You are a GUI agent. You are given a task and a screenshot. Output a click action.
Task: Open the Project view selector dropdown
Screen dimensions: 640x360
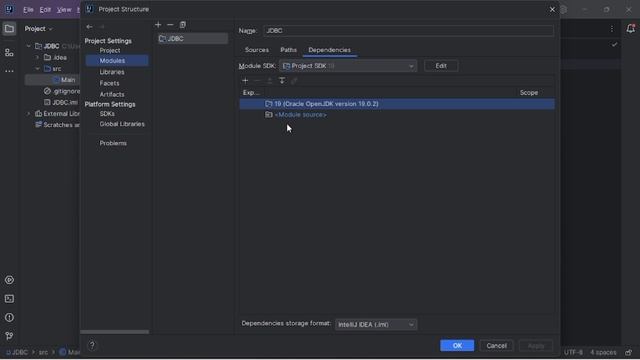tap(39, 29)
